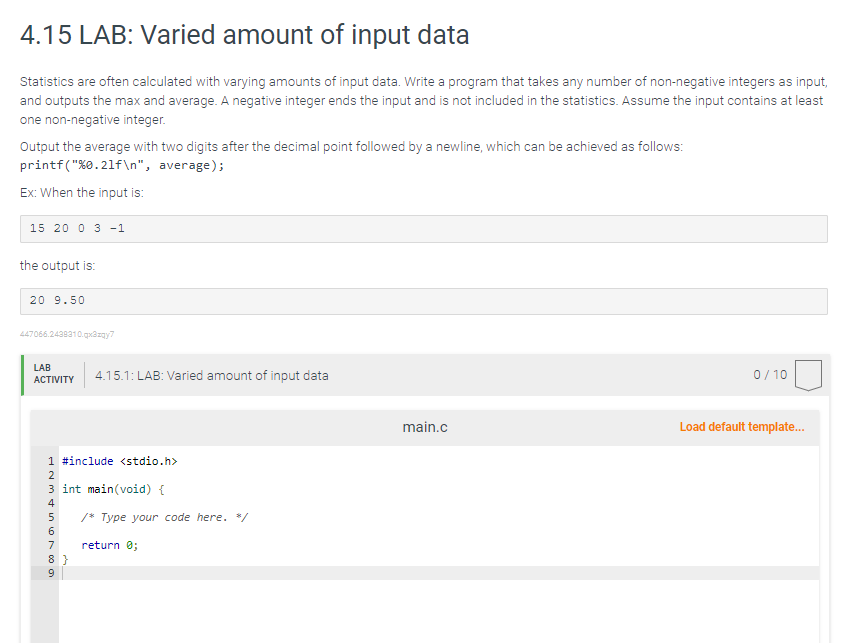
Task: Click the '#include <stdio.h>' line
Action: click(x=120, y=461)
